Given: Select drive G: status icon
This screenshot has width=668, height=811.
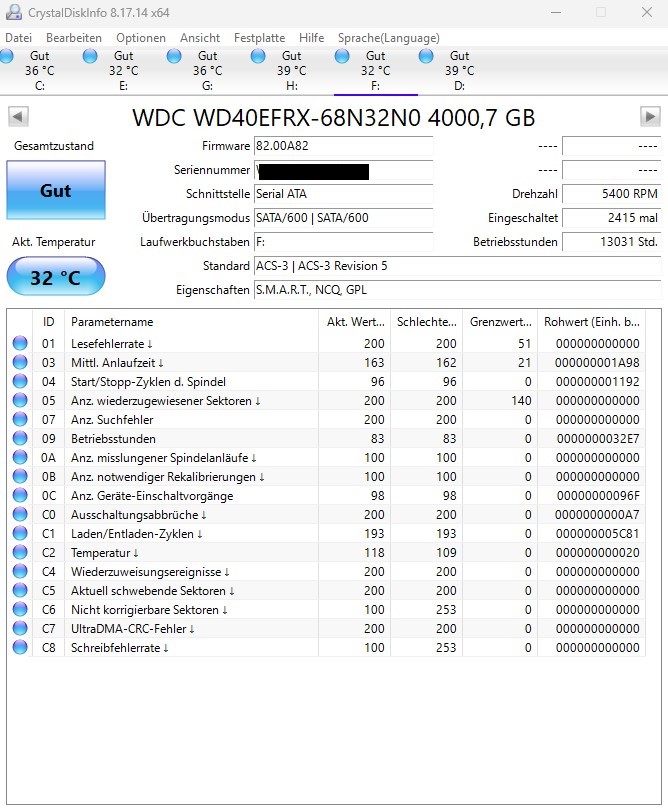Looking at the screenshot, I should pos(174,56).
